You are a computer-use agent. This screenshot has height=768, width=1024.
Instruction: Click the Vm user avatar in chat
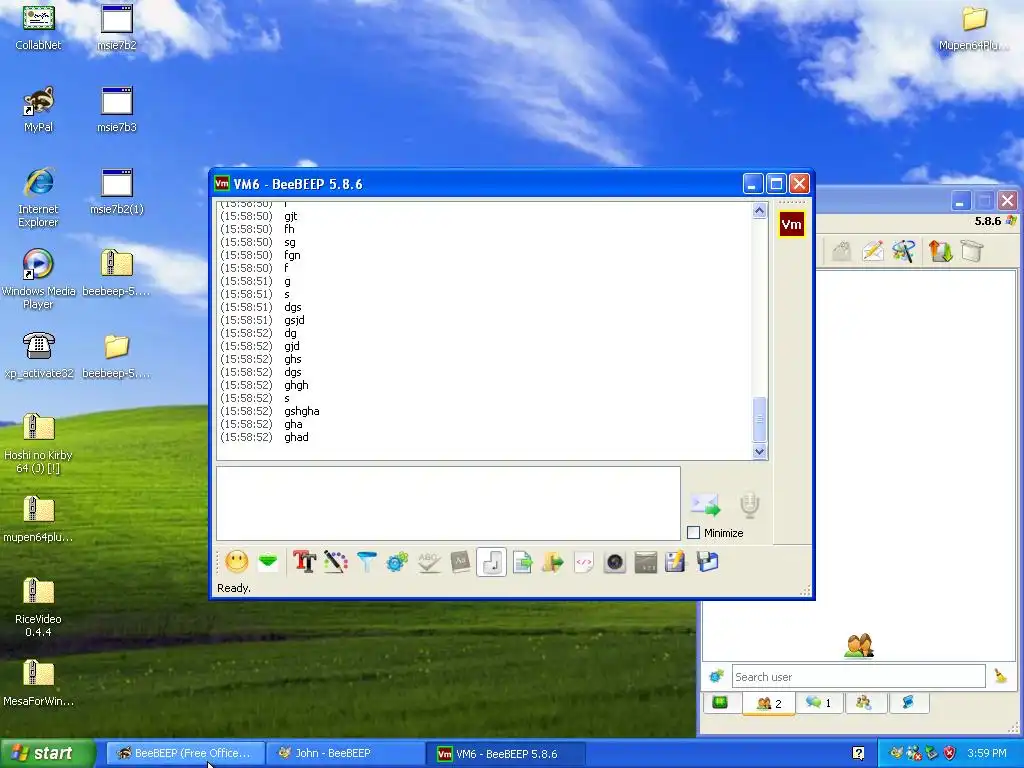(x=791, y=225)
